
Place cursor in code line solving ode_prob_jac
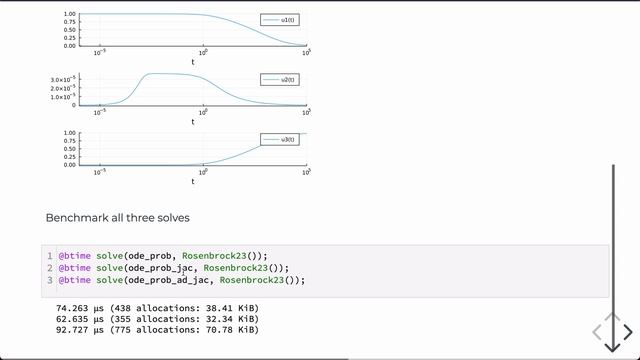click(x=173, y=268)
